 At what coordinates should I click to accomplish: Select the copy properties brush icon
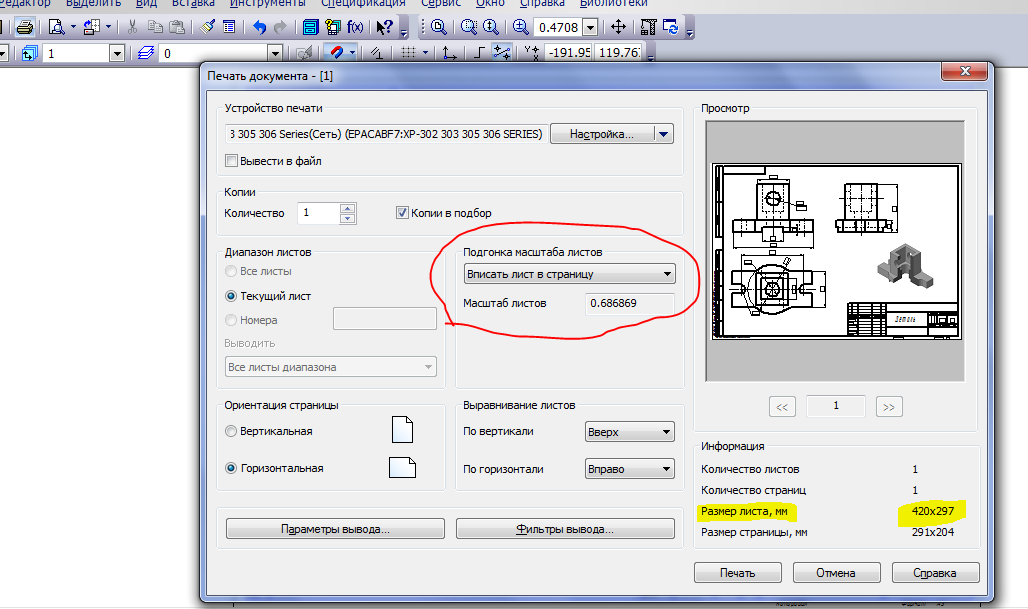208,27
